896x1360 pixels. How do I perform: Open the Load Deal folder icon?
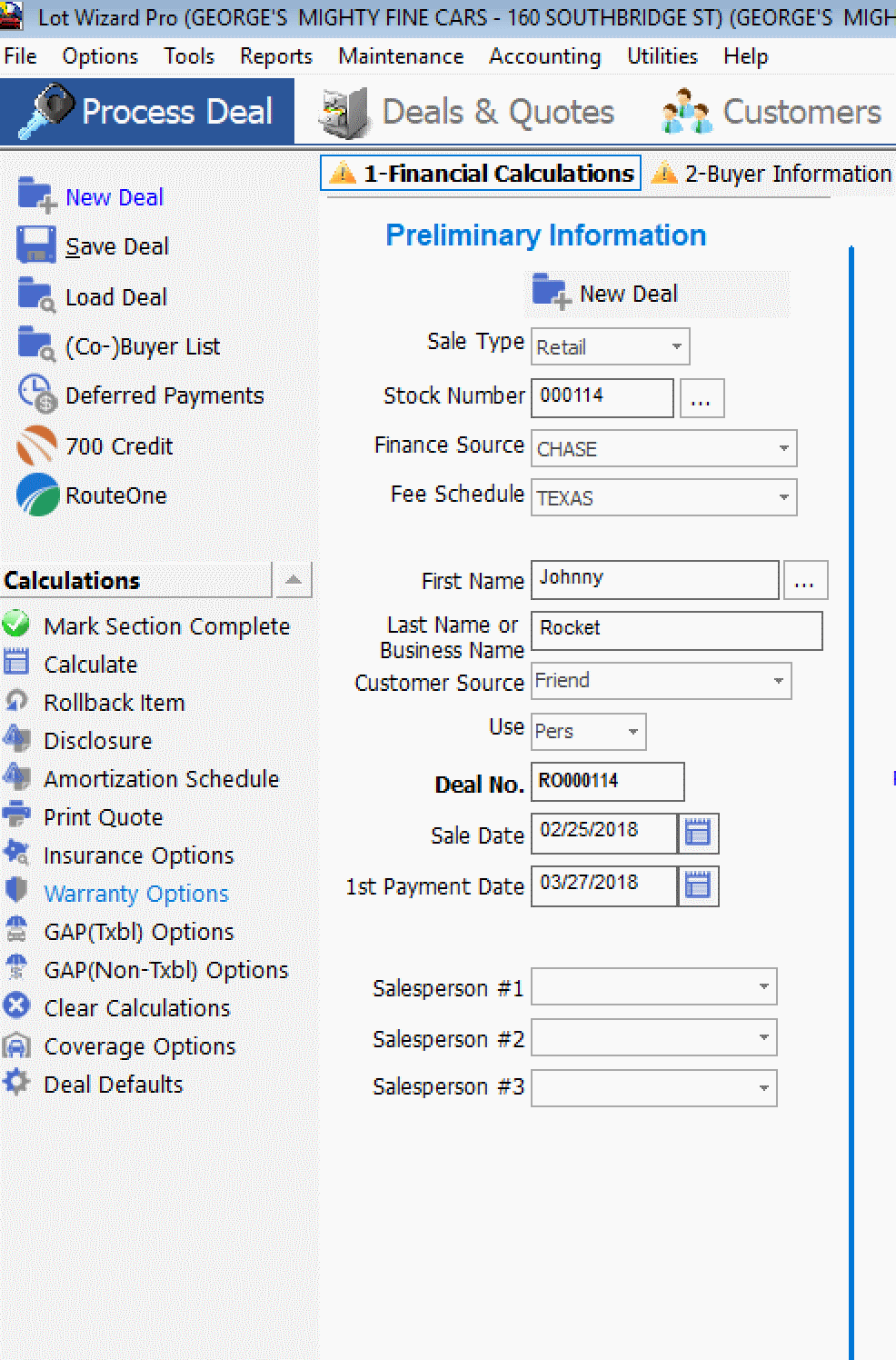pyautogui.click(x=35, y=296)
